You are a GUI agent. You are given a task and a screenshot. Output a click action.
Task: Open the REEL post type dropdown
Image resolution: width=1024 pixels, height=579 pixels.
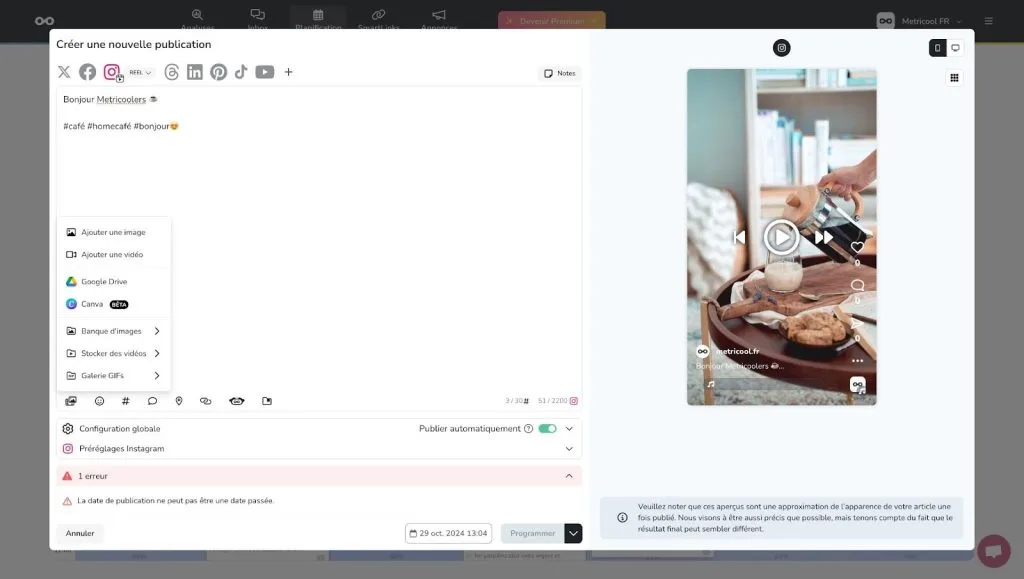[x=140, y=73]
